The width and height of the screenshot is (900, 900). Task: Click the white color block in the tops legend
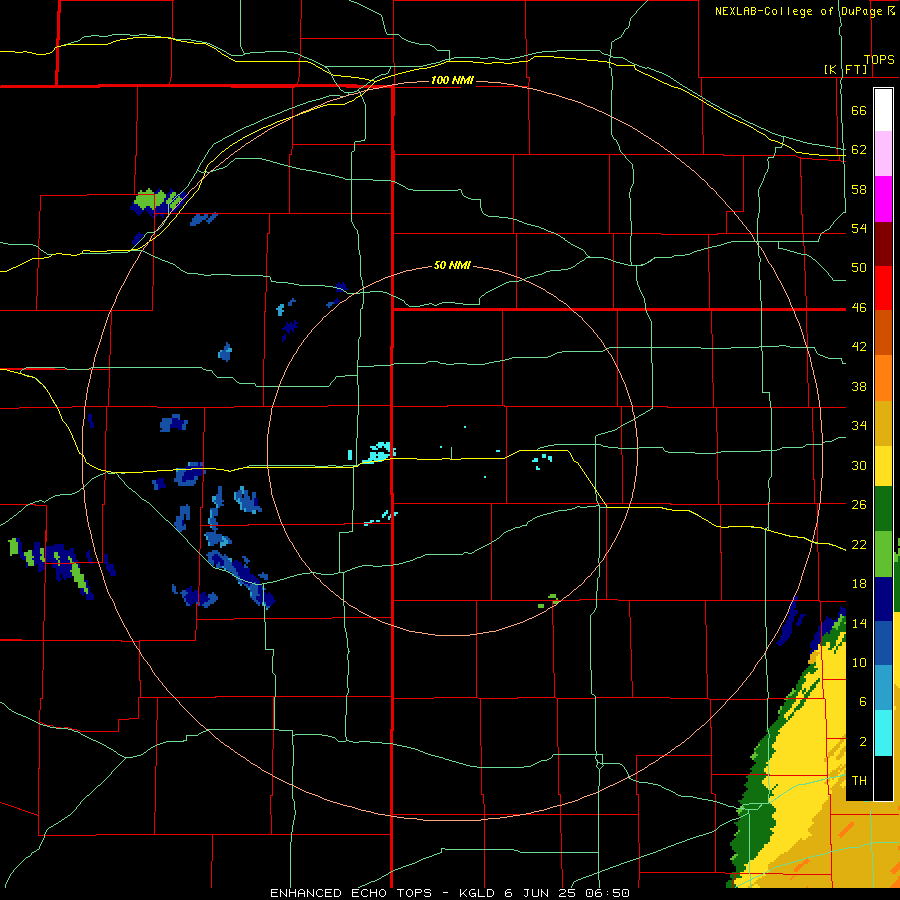click(883, 110)
